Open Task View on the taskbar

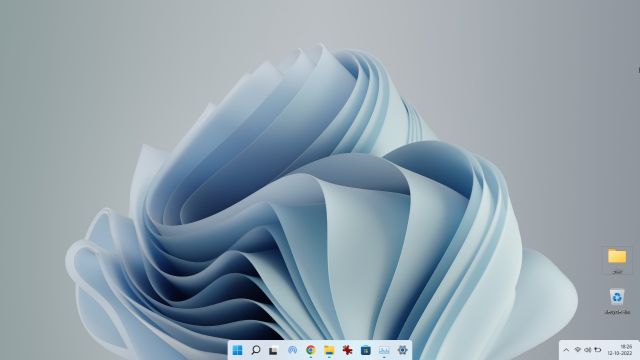click(273, 350)
